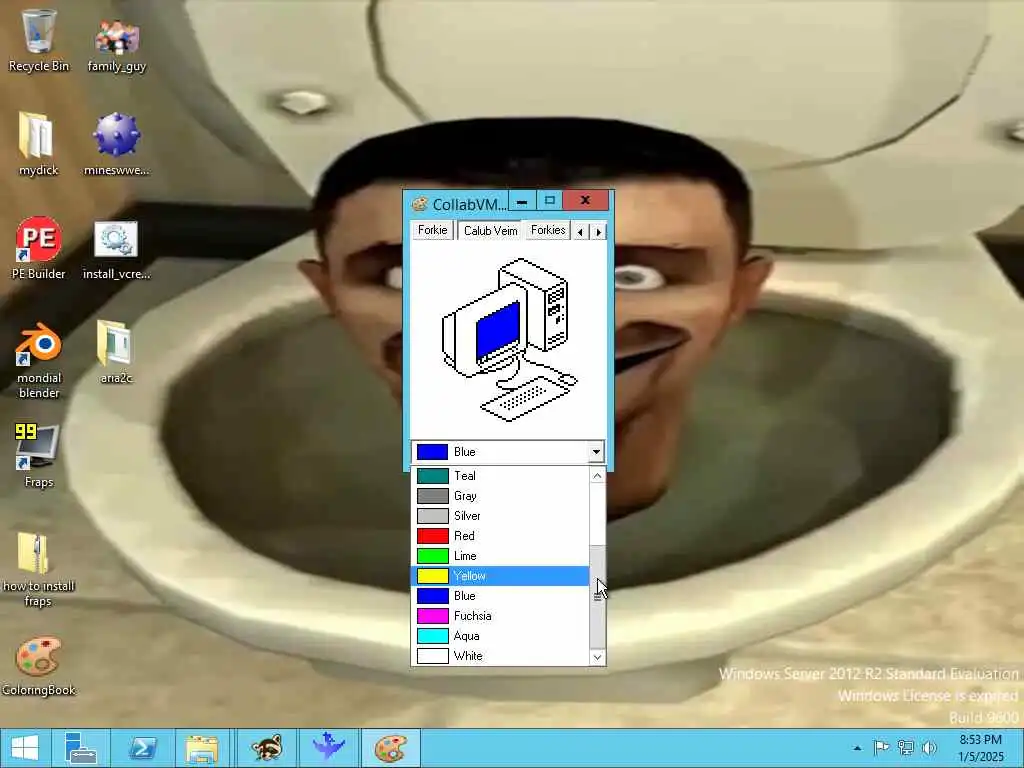Image resolution: width=1024 pixels, height=768 pixels.
Task: Select the mineswwe... minesweeper desktop icon
Action: point(116,144)
